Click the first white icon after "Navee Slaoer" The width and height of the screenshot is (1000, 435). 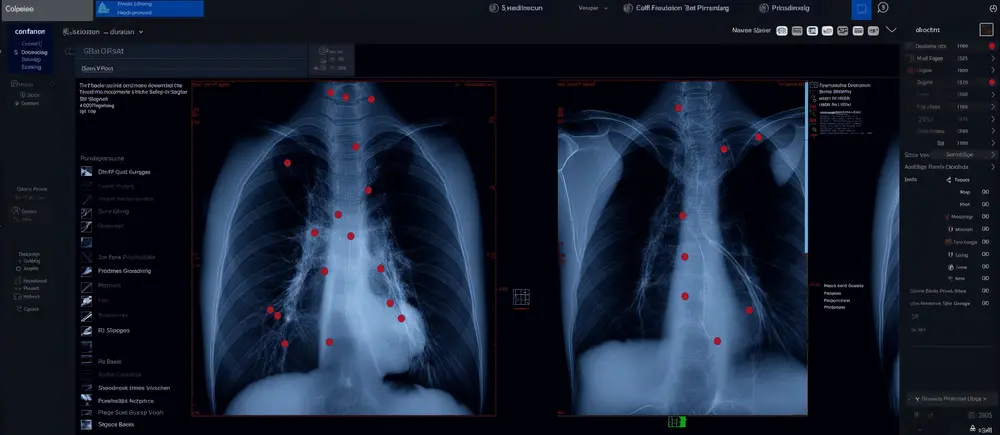[781, 30]
